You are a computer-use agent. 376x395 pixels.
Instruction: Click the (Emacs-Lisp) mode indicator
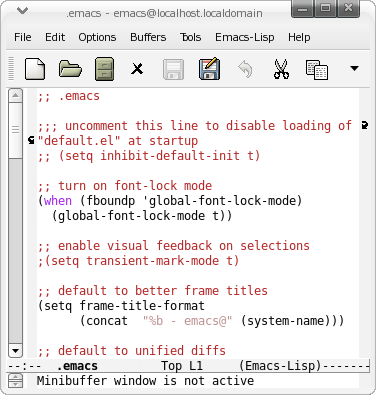click(280, 366)
